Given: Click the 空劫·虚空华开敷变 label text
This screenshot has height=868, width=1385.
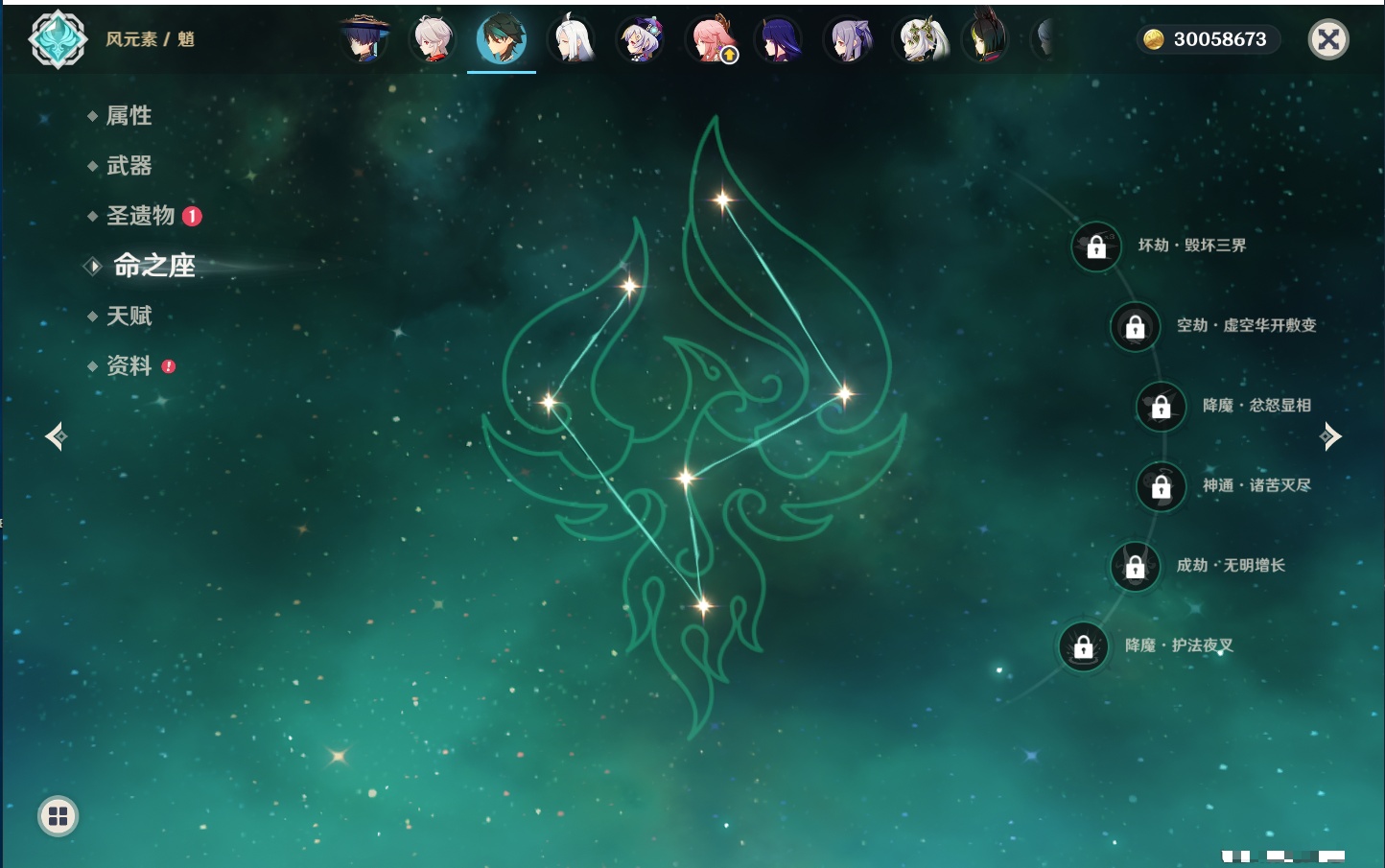Looking at the screenshot, I should [1247, 325].
